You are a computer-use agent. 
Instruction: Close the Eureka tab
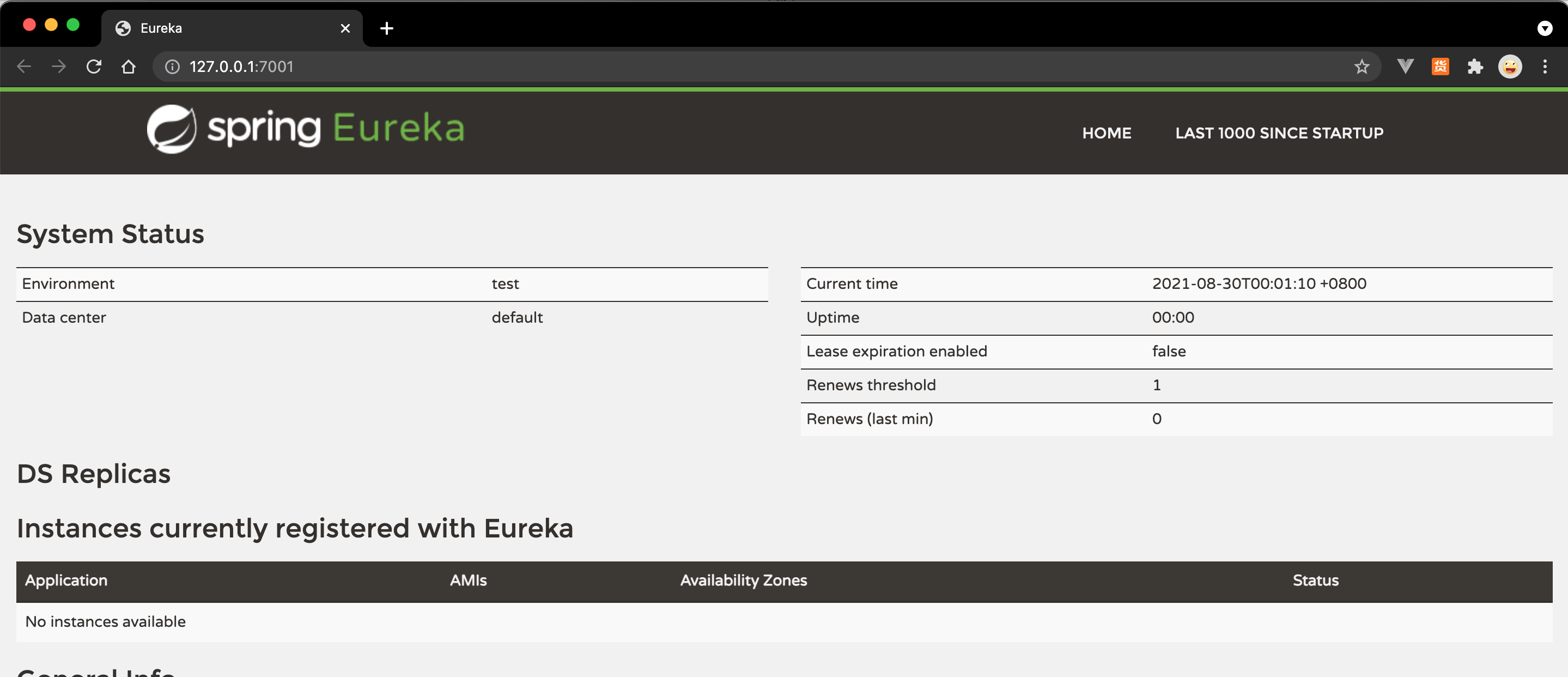[345, 28]
